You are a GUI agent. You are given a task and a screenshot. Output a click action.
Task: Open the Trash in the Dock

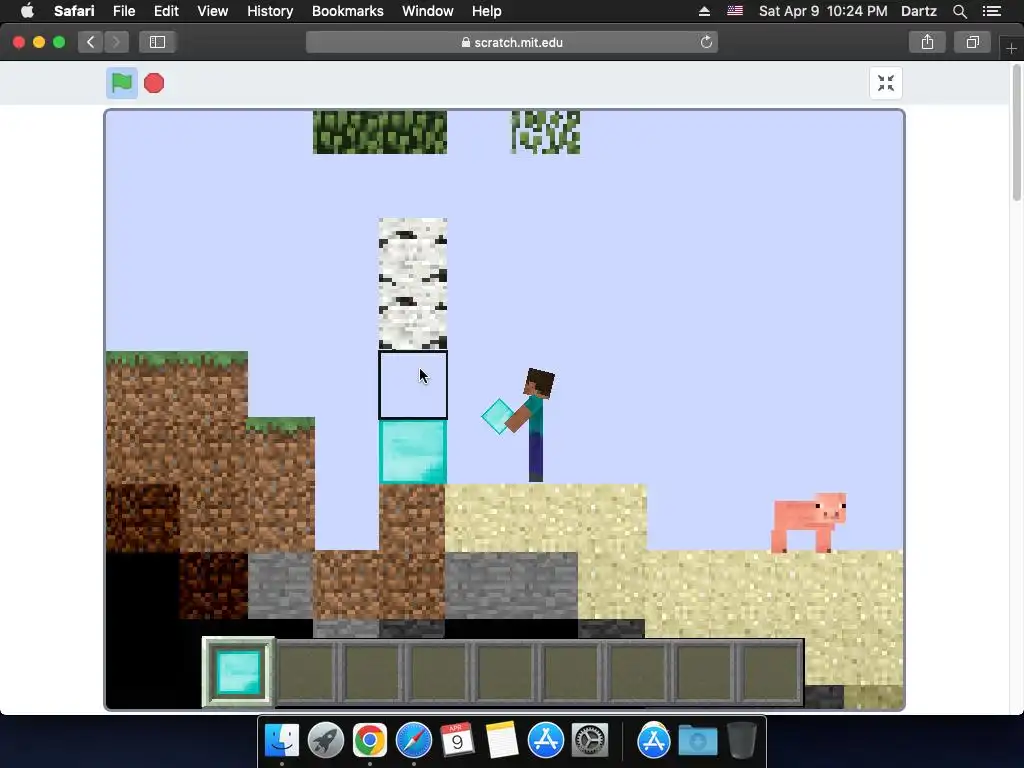[x=741, y=740]
